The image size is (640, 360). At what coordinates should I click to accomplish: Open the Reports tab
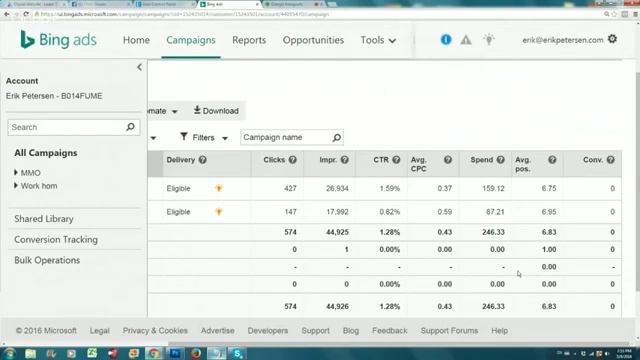coord(249,40)
